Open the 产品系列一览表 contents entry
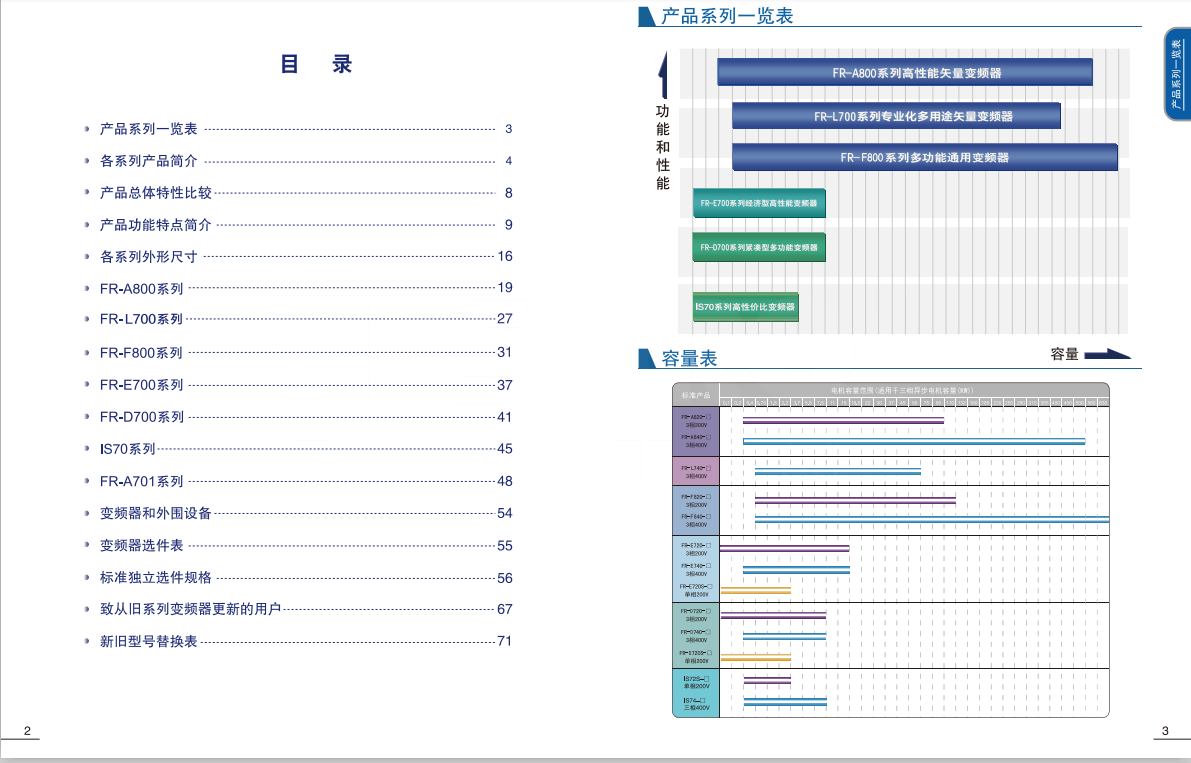This screenshot has height=763, width=1191. [x=299, y=129]
